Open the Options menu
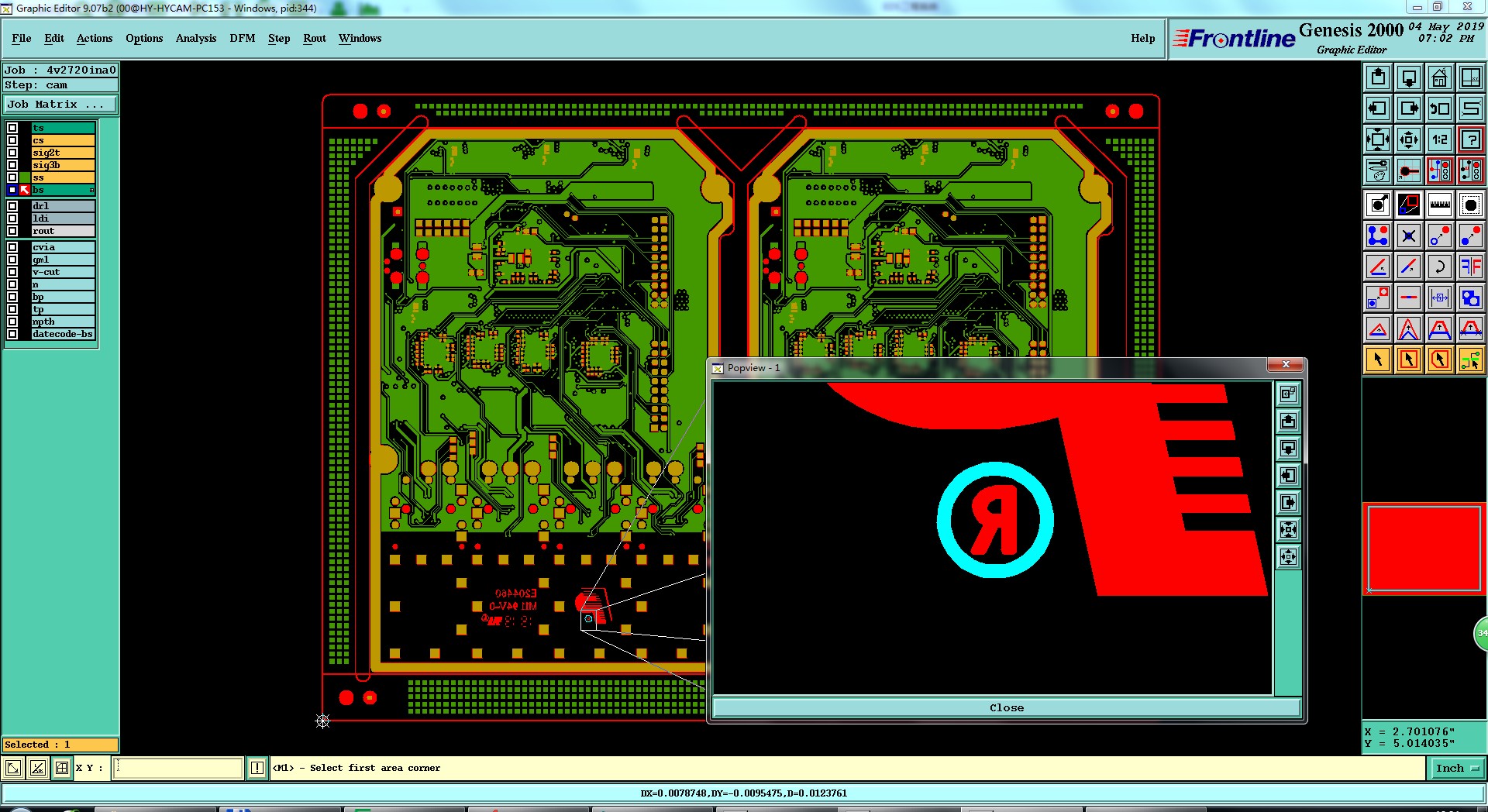1488x812 pixels. click(144, 38)
